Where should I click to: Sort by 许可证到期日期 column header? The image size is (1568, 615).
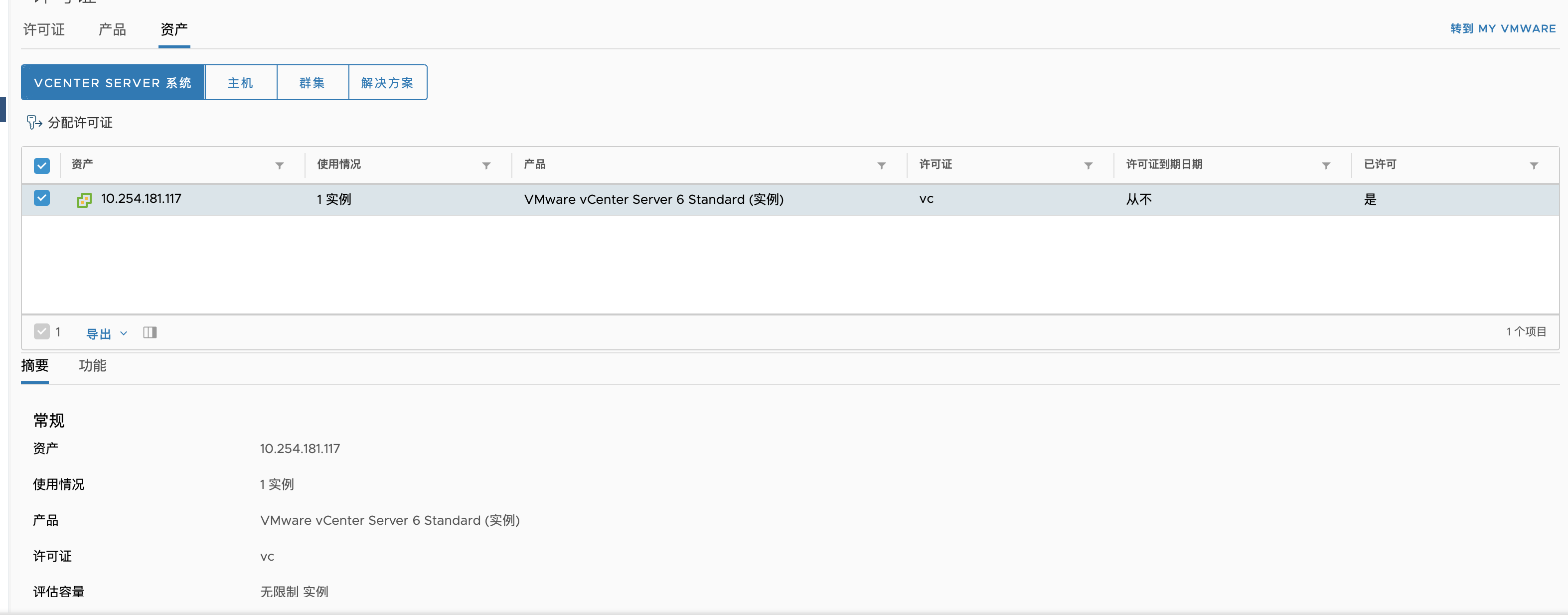coord(1164,164)
